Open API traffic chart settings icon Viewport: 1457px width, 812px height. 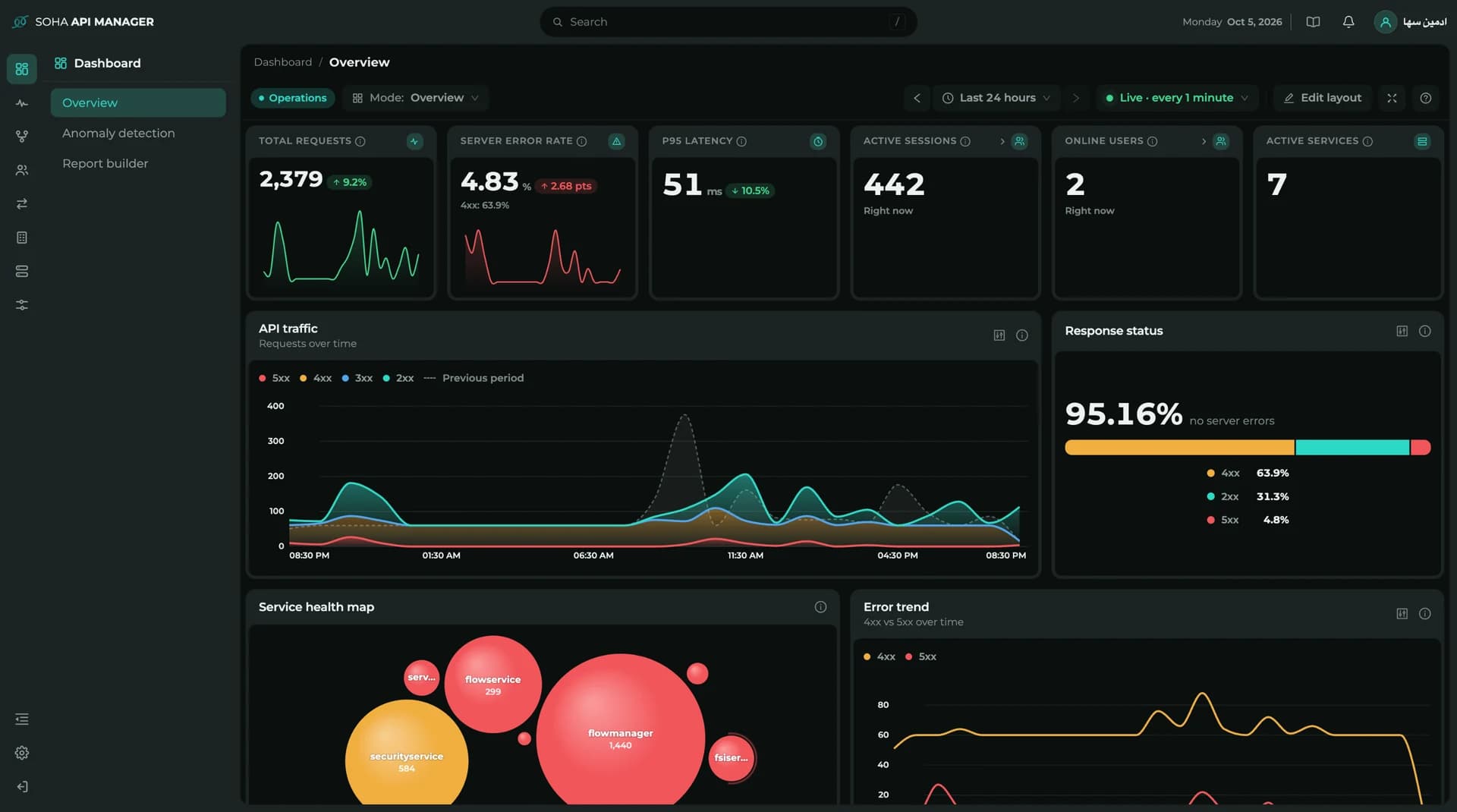[x=999, y=335]
